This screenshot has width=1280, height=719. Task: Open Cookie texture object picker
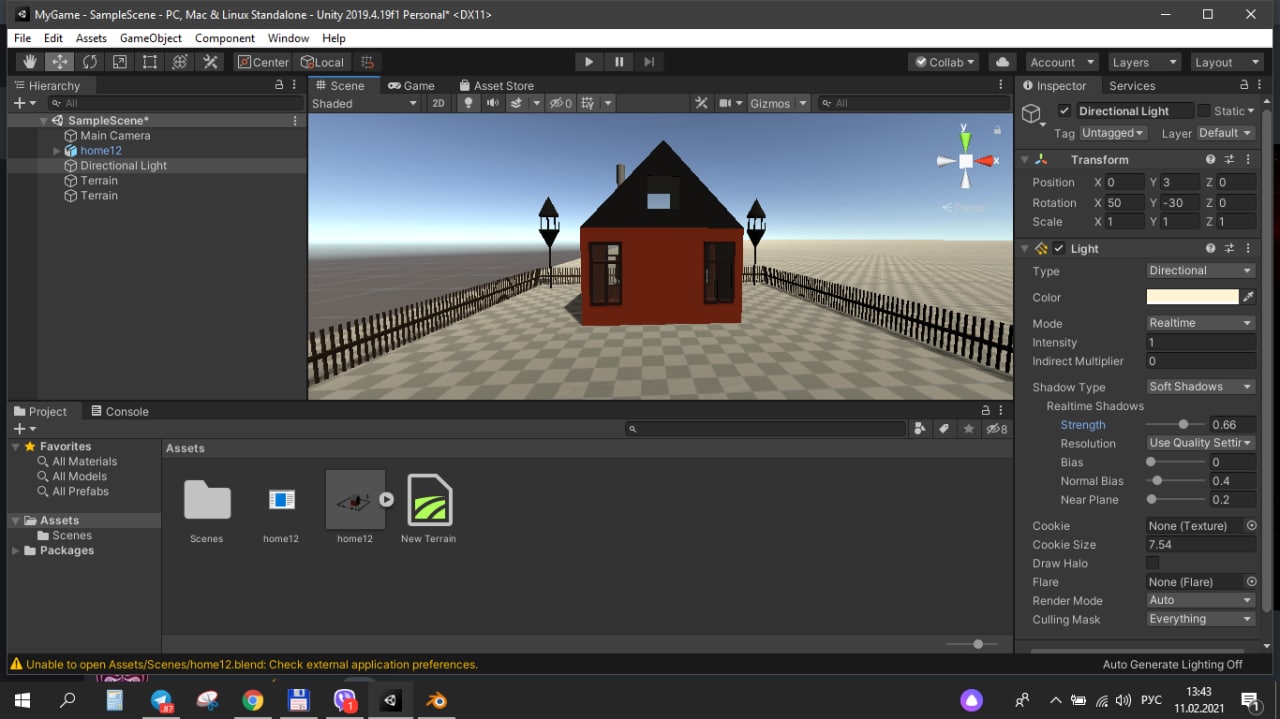pos(1250,525)
